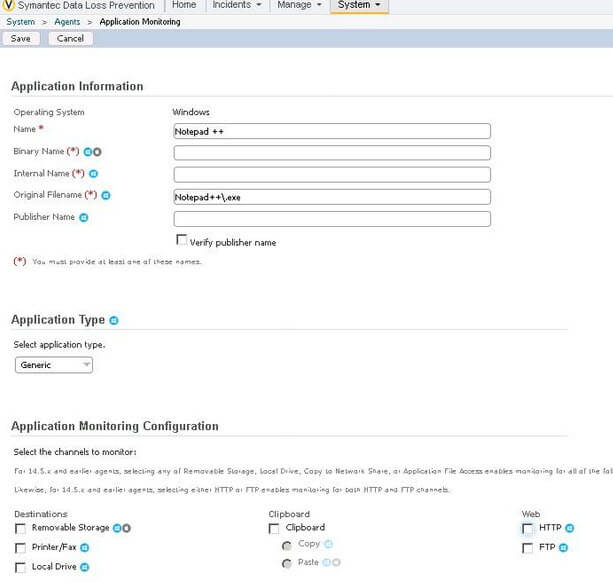The image size is (613, 583).
Task: Open Clipboard Paste blue info icon
Action: click(326, 562)
